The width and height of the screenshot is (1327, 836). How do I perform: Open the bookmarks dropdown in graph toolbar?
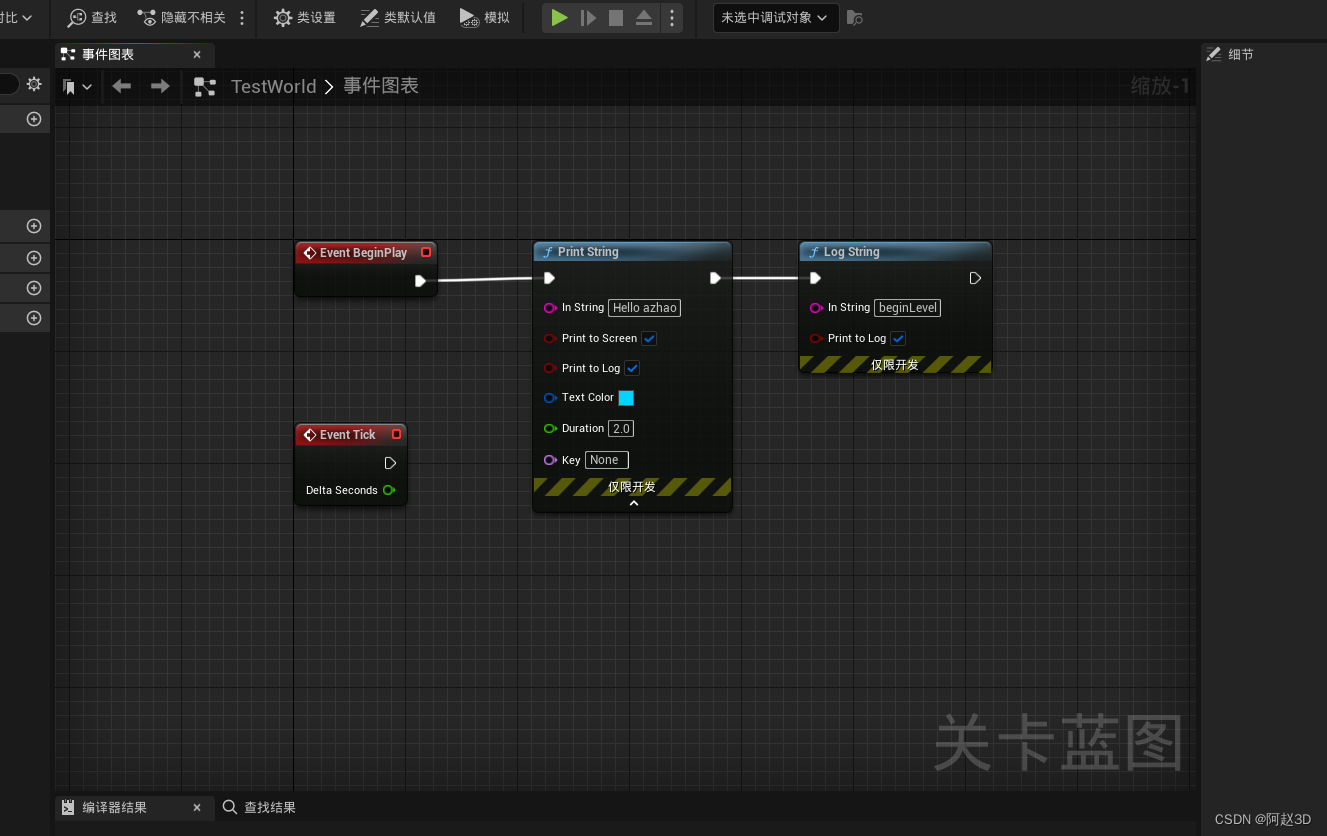(x=77, y=87)
